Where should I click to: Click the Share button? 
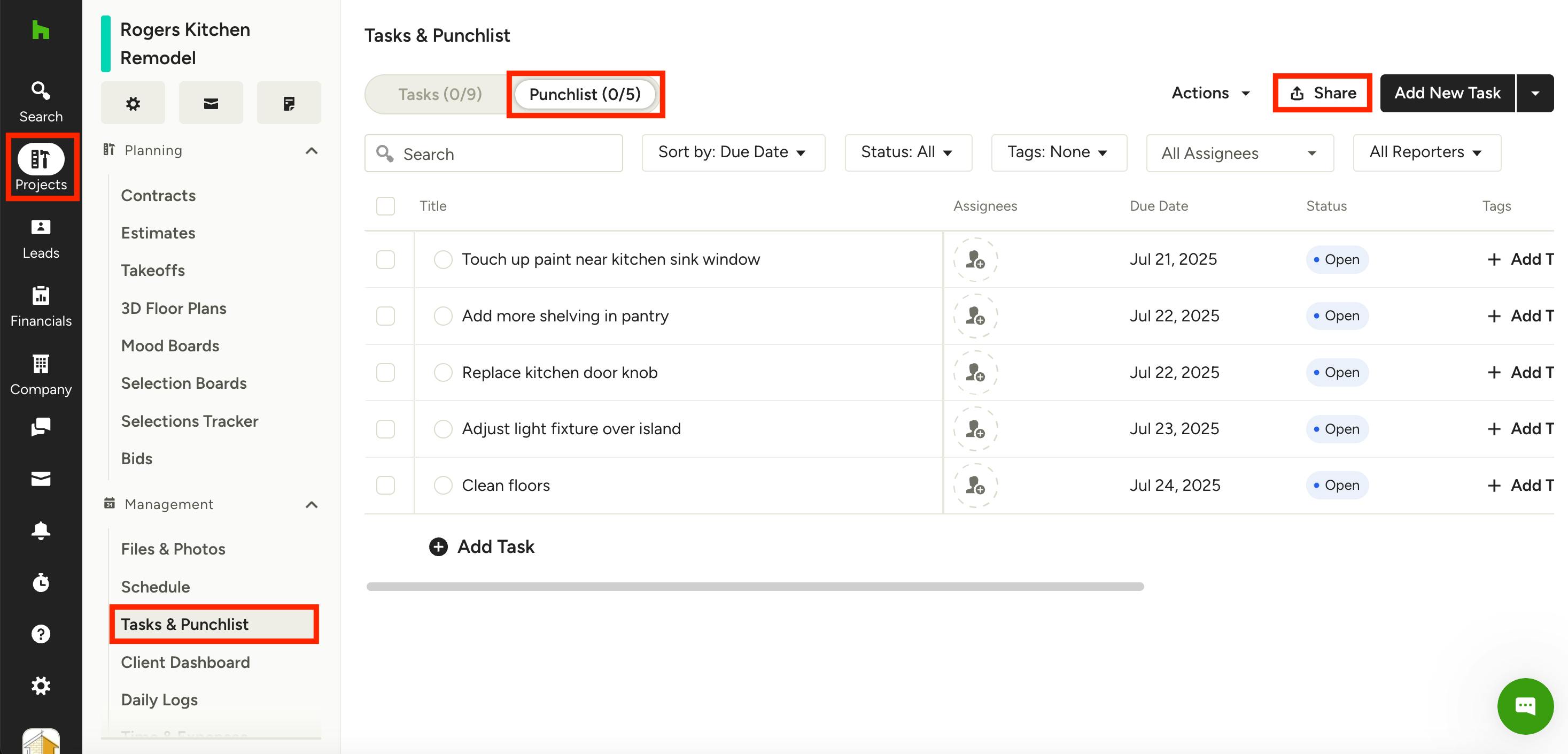pos(1322,93)
